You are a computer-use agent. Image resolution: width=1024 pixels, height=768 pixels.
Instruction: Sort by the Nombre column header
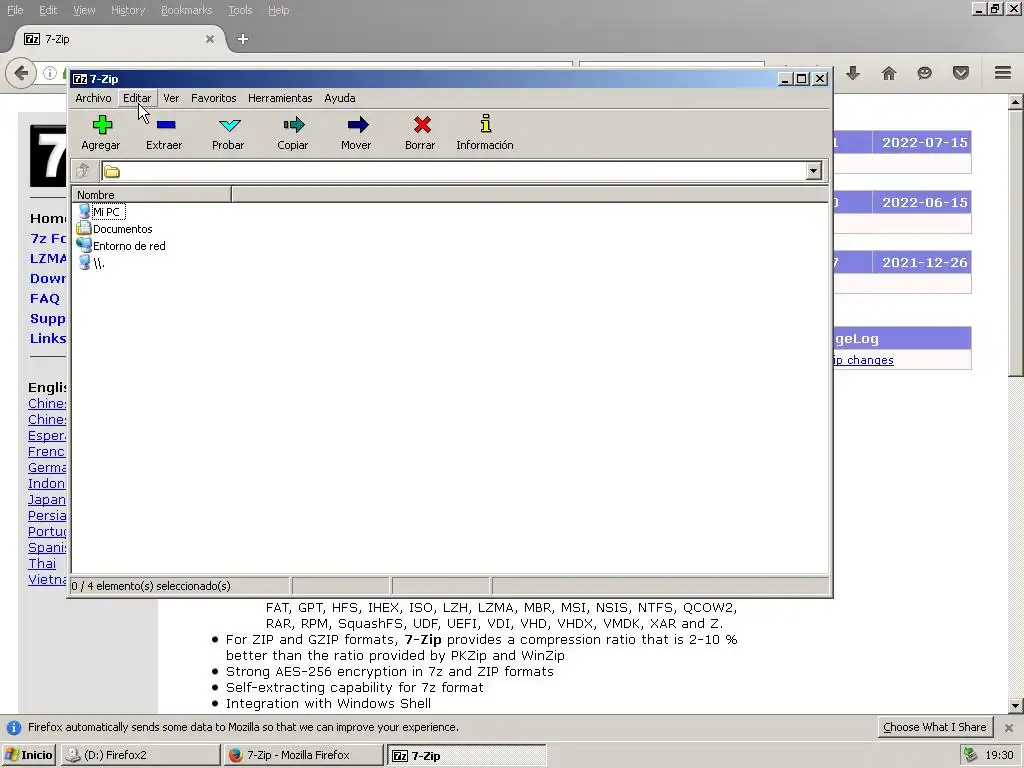click(151, 195)
